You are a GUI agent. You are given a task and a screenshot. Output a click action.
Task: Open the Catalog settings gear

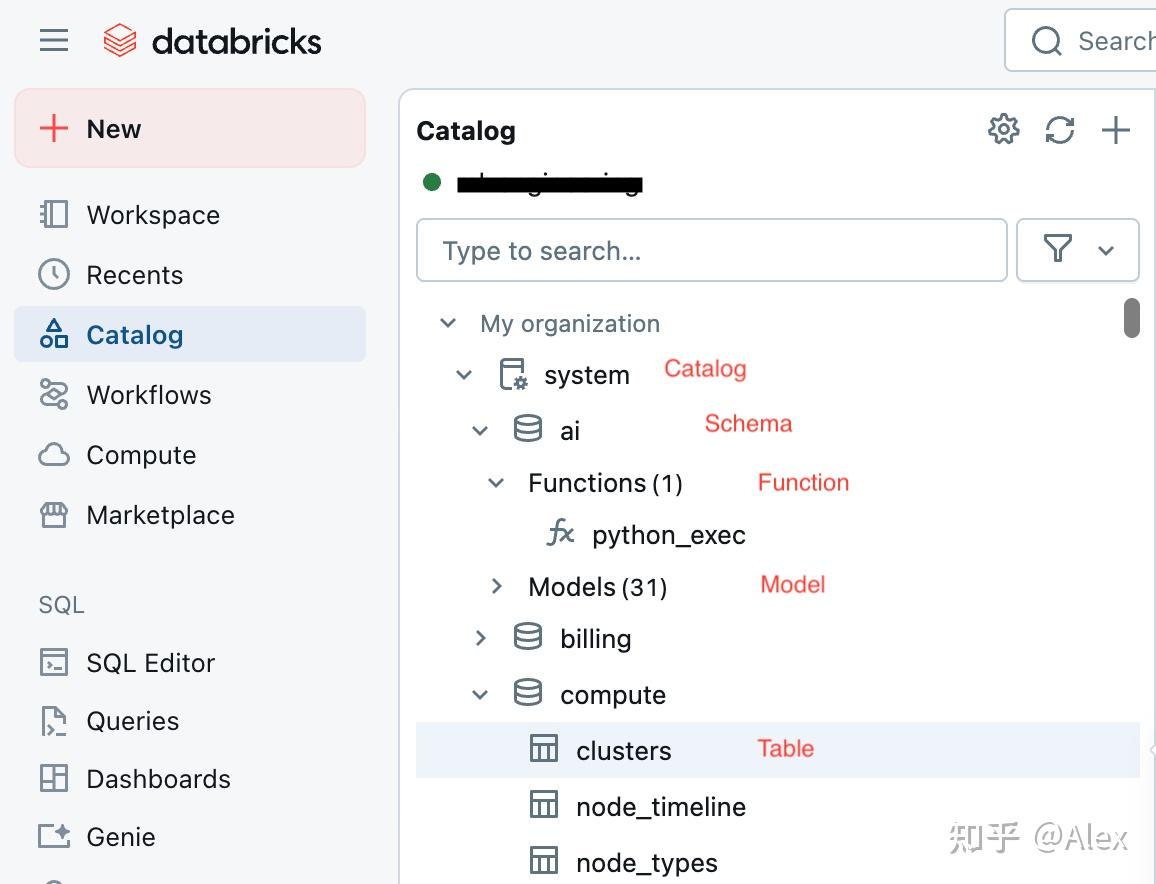click(x=1003, y=129)
